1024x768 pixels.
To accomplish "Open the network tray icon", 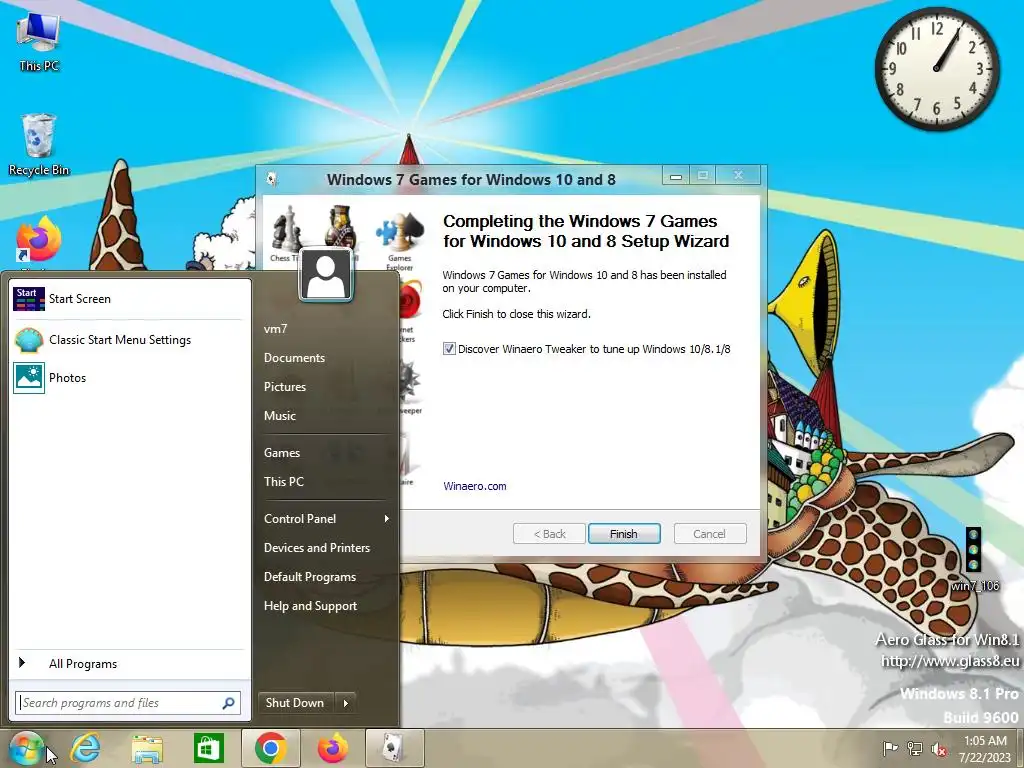I will pos(914,748).
